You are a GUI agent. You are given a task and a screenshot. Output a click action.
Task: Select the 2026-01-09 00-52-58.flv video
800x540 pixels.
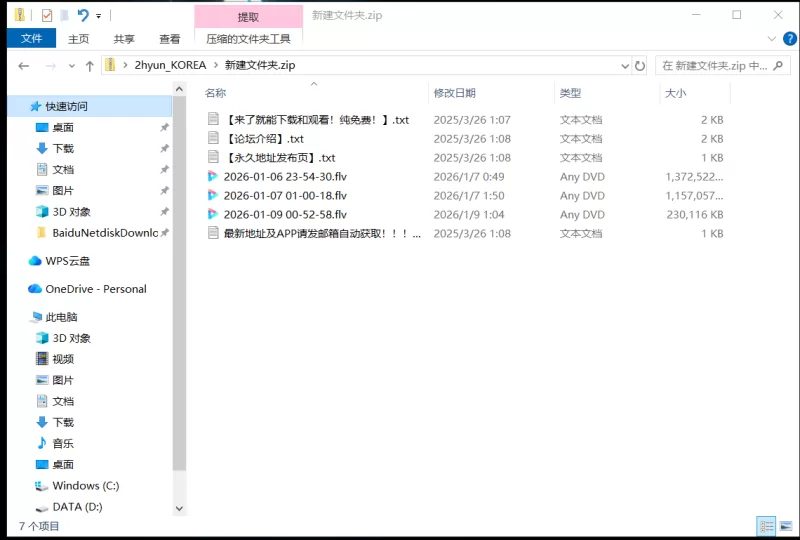coord(285,214)
